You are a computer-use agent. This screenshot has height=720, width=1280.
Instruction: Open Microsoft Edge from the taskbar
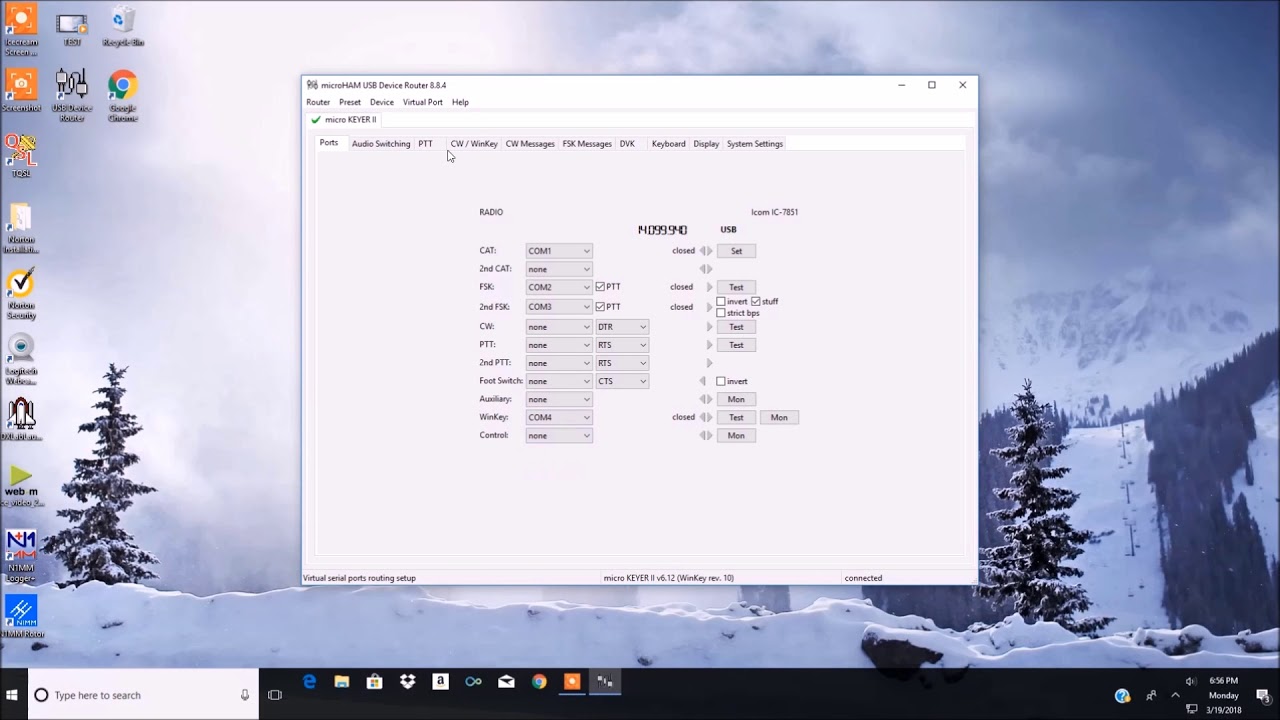[309, 682]
